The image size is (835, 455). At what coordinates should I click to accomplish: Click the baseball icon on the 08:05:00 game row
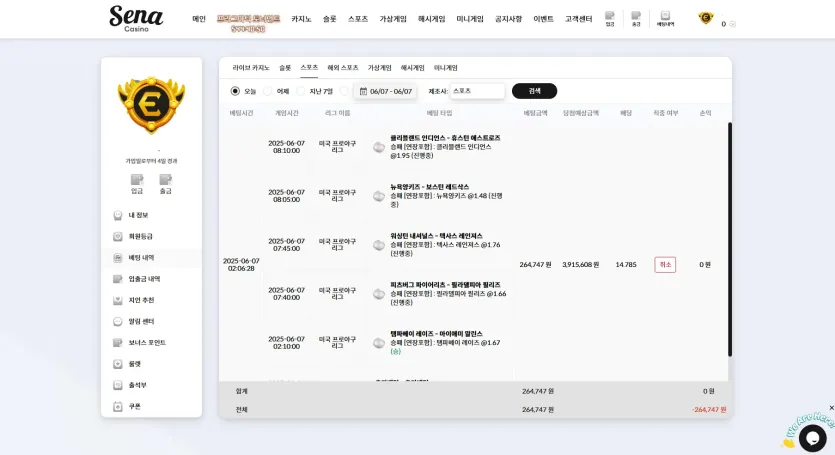(379, 196)
